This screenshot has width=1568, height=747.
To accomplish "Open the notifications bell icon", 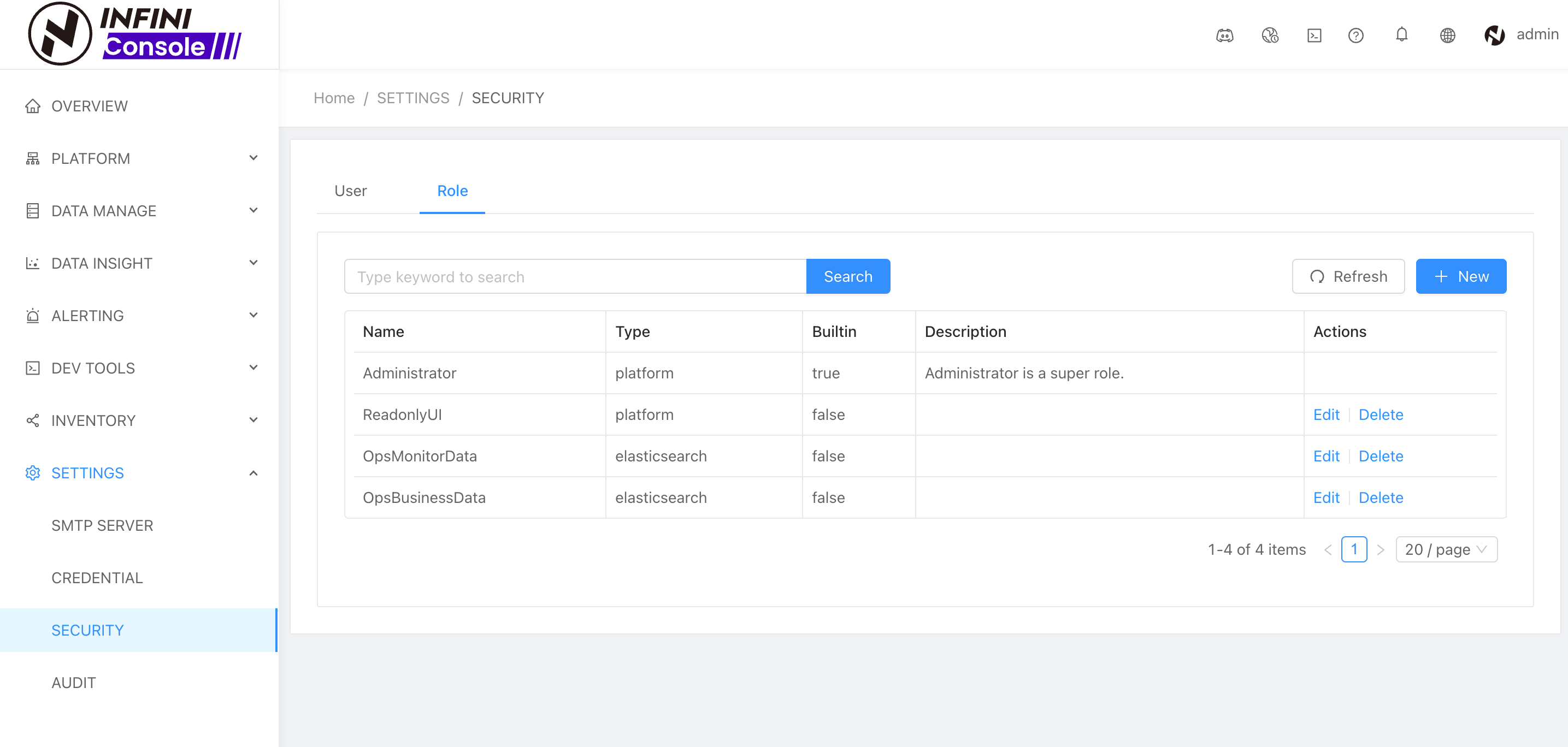I will click(x=1401, y=34).
